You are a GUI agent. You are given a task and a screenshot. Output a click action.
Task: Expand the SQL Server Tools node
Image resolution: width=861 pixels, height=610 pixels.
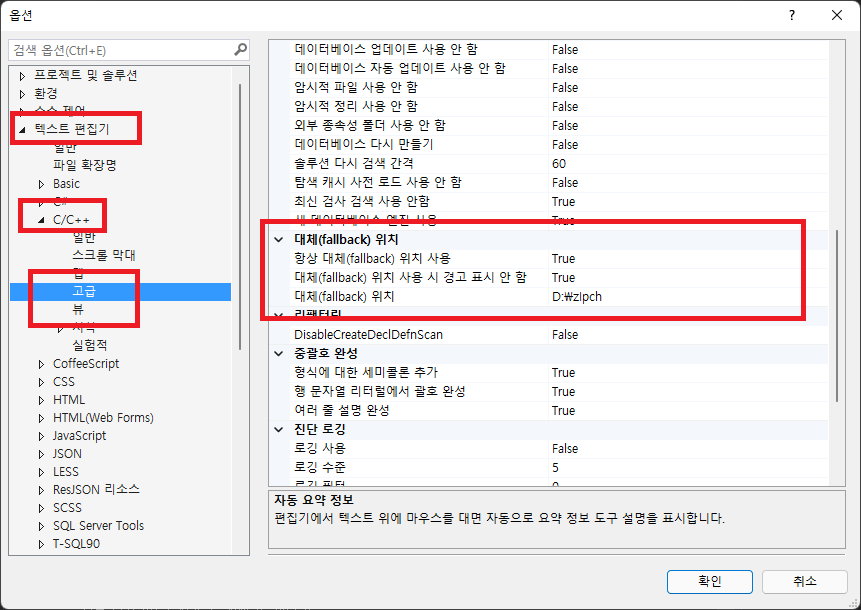coord(41,527)
